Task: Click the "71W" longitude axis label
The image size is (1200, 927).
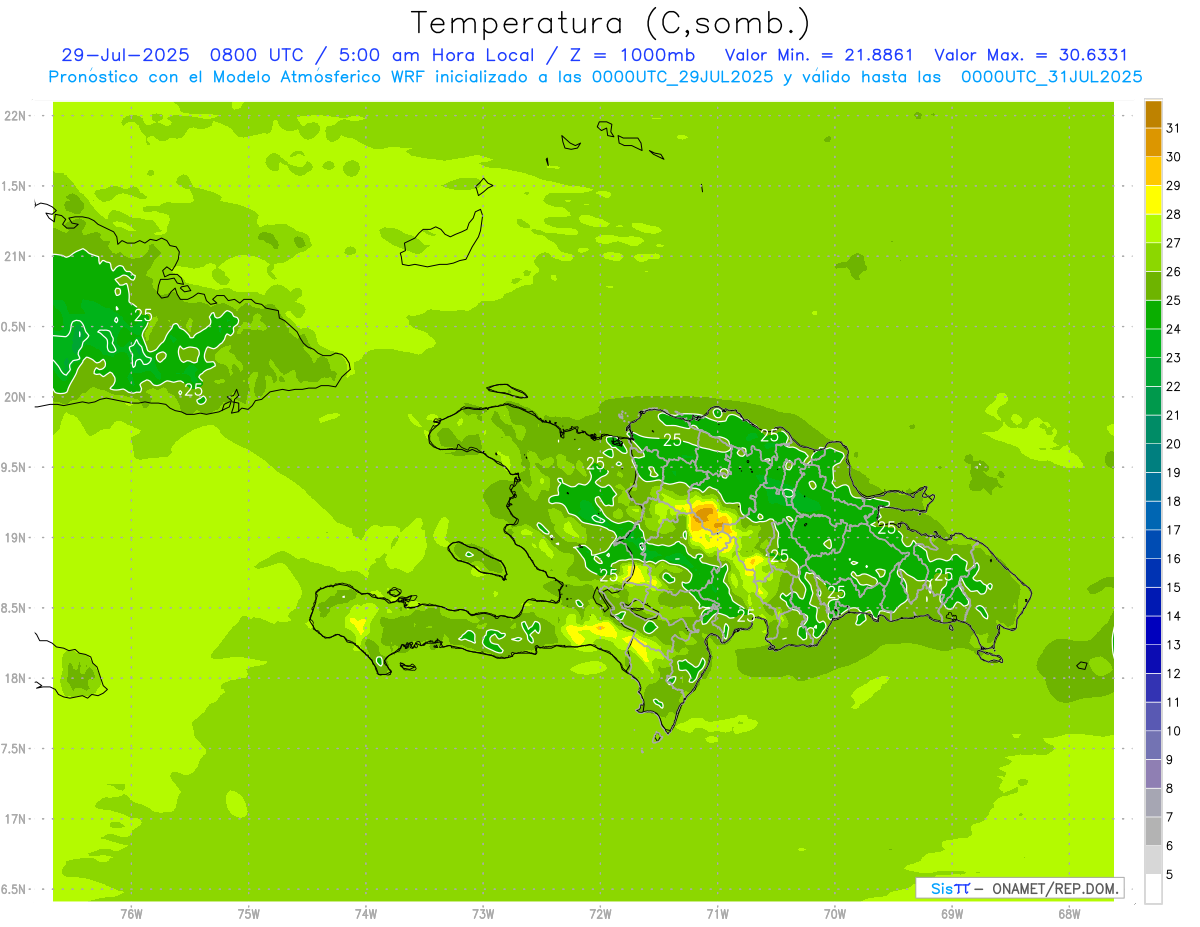Action: click(717, 913)
